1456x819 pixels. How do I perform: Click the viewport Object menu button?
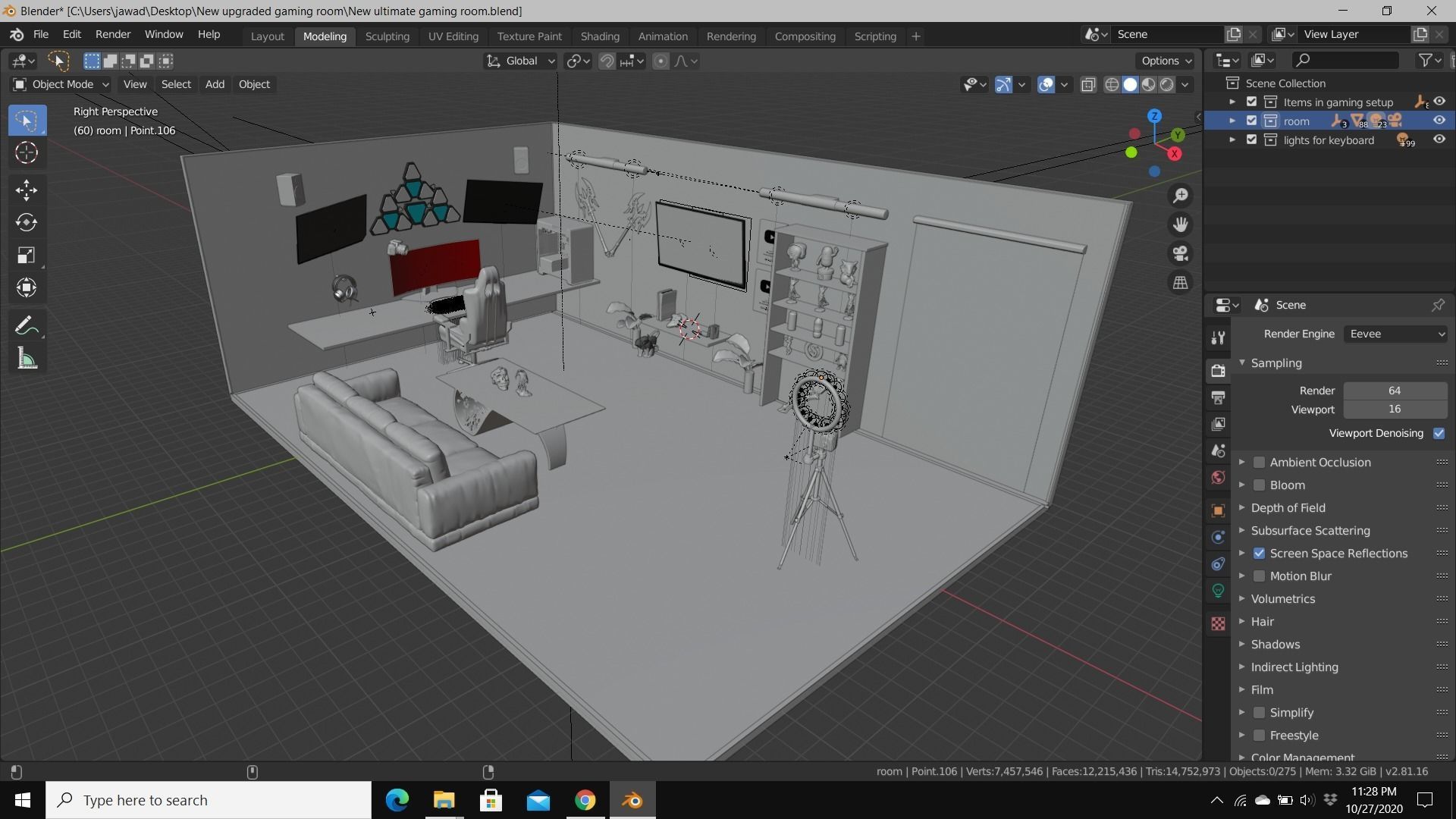pos(254,84)
